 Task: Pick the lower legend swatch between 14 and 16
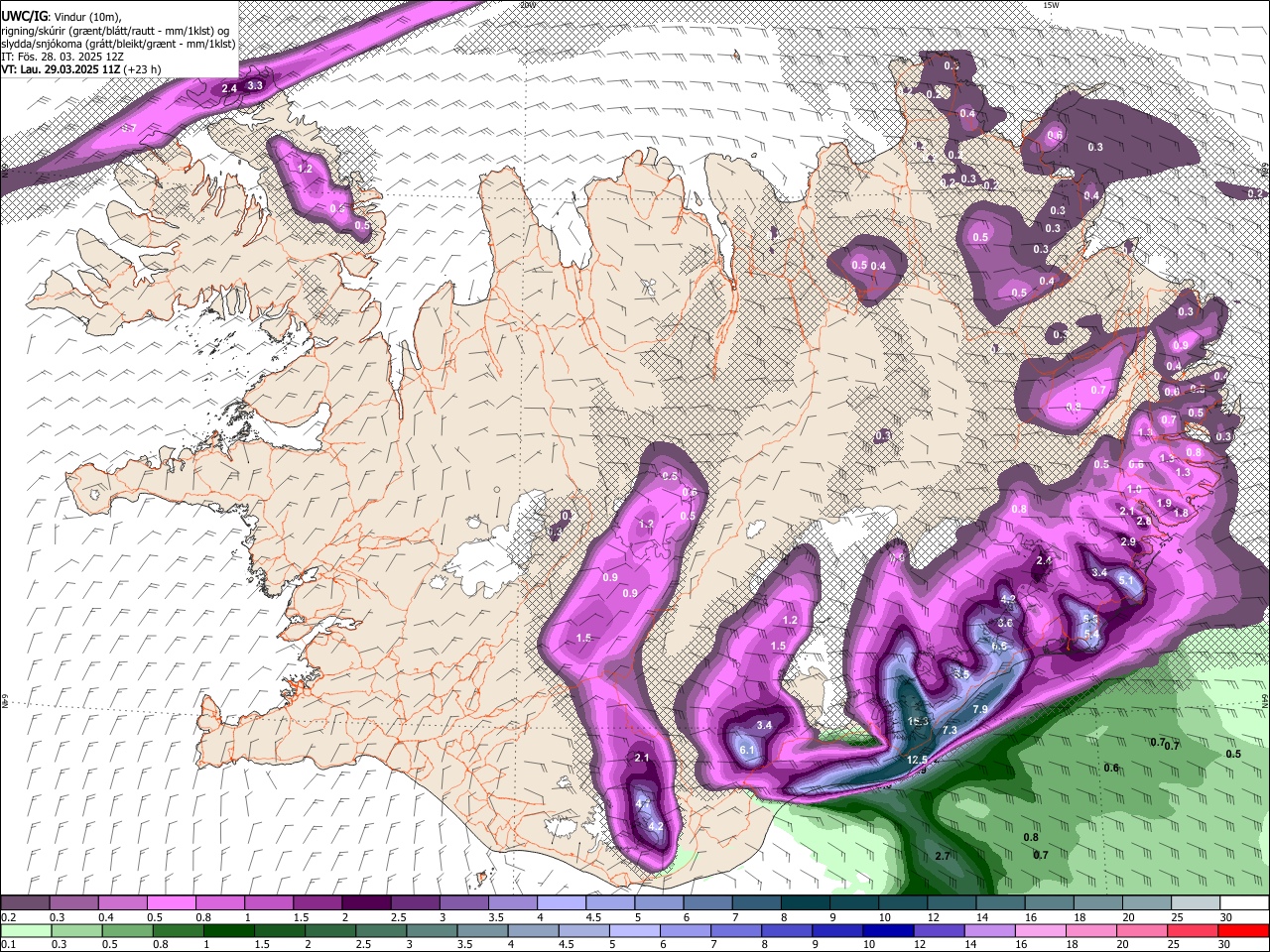click(988, 930)
